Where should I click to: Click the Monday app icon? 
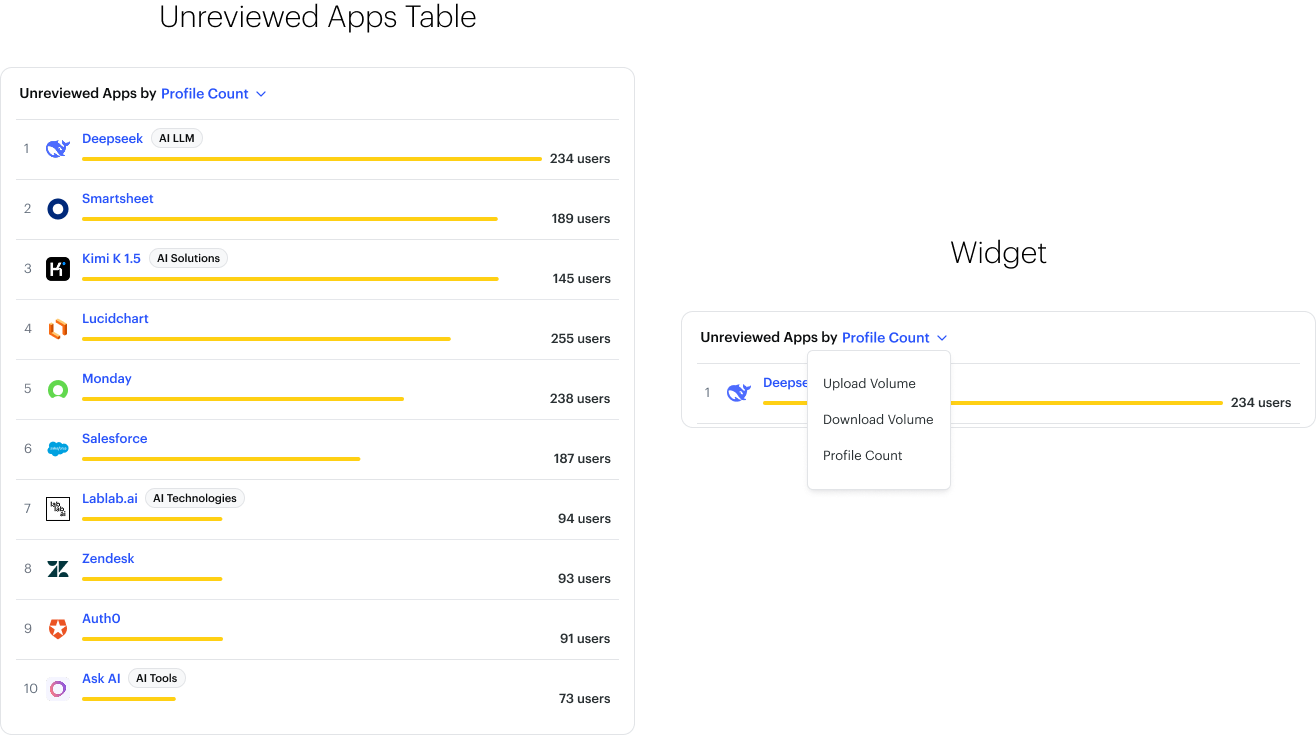pos(58,389)
